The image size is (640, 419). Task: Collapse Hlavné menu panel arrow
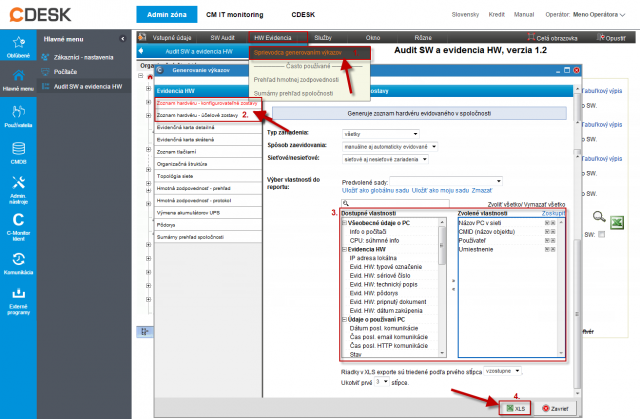point(122,39)
